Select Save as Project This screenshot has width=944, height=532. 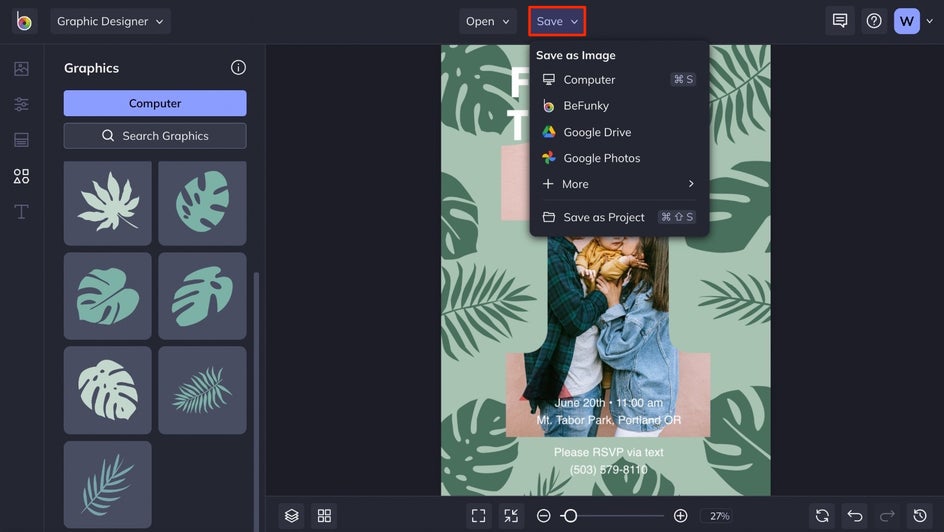[x=619, y=217]
